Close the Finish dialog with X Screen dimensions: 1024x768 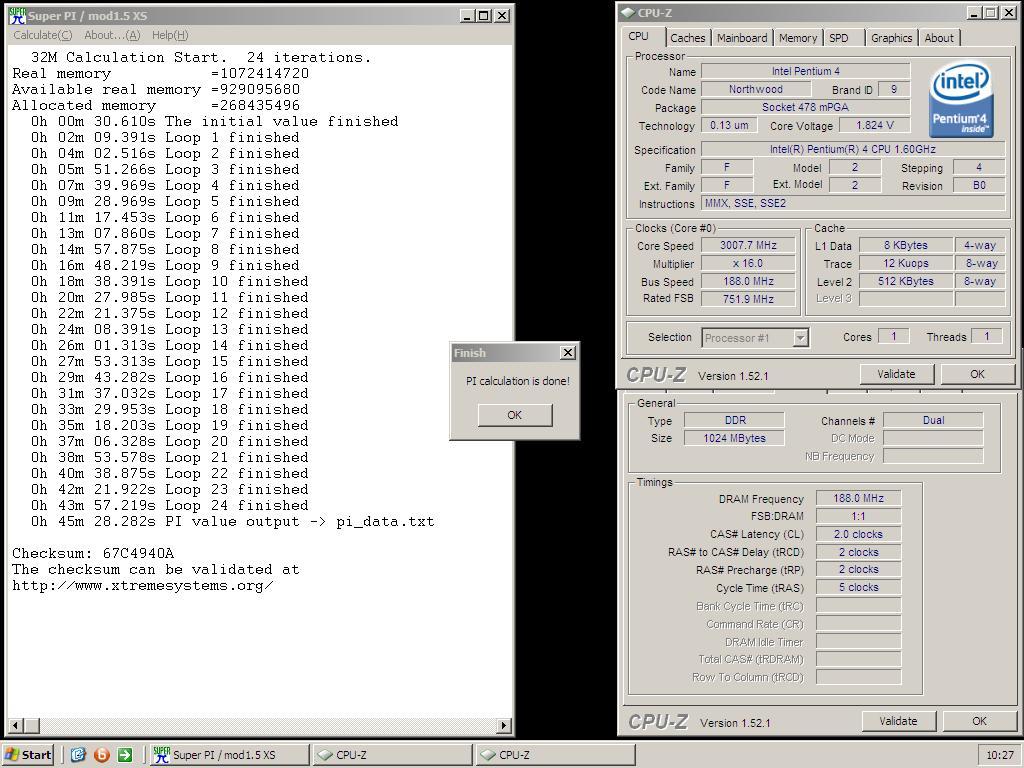[x=568, y=353]
